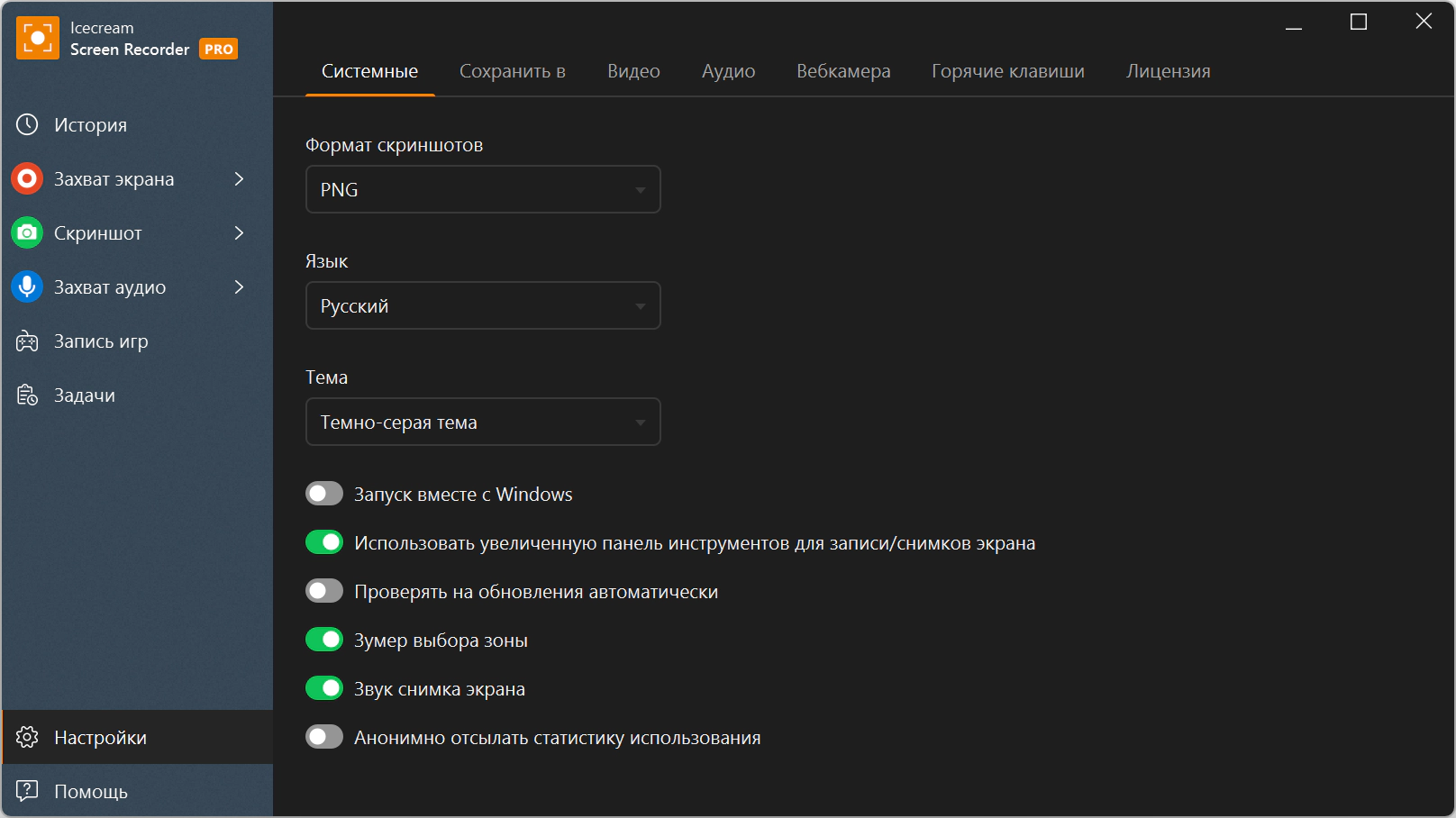Screen dimensions: 1456x818
Task: Click the blue microphone audio capture icon
Action: 27,286
